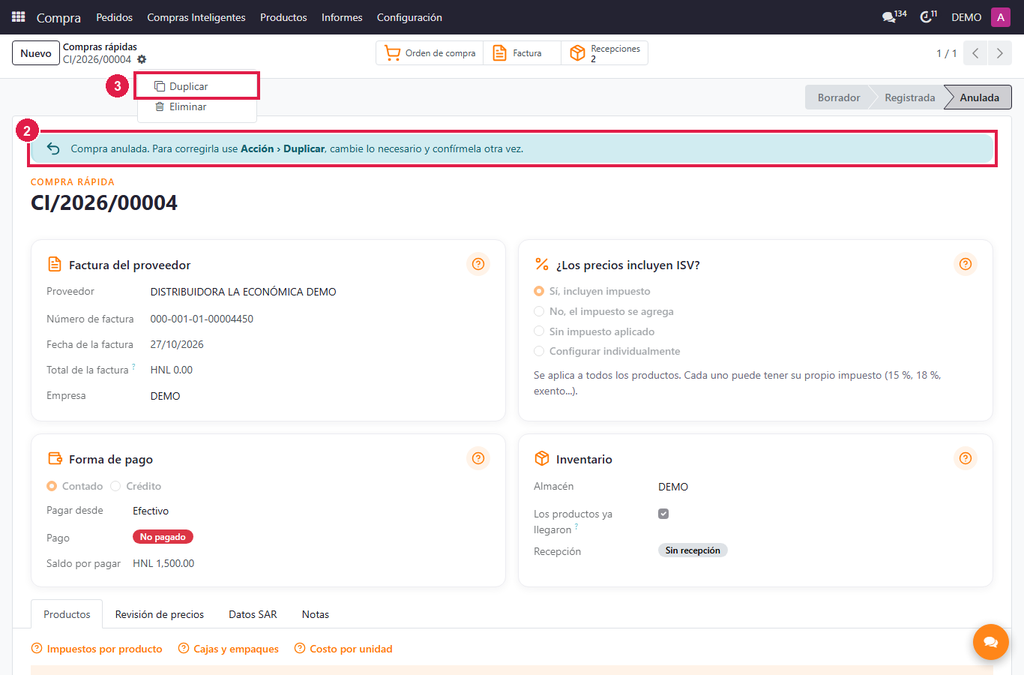This screenshot has width=1024, height=675.
Task: Choose Duplicar from the action menu
Action: (197, 86)
